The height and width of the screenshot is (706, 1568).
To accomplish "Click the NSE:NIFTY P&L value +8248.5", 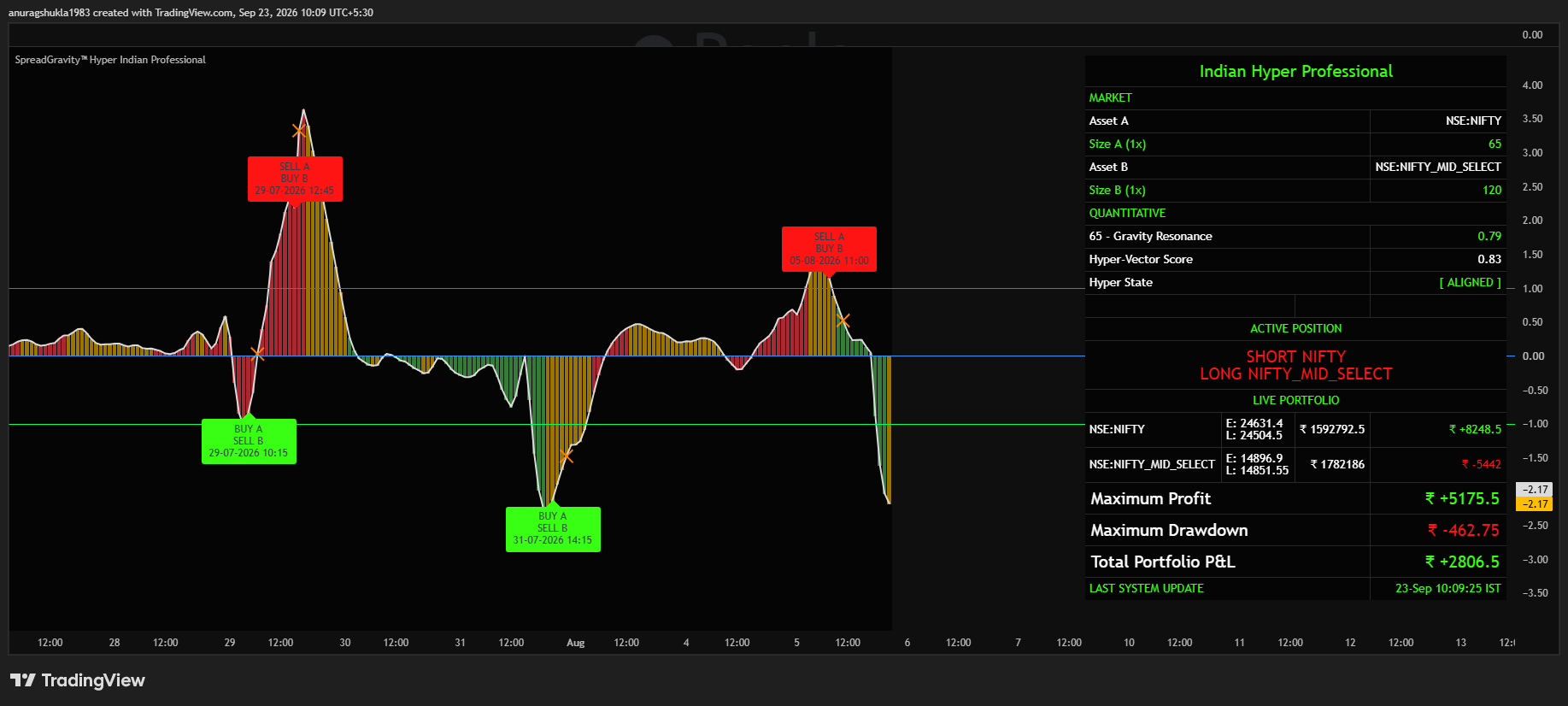I will point(1475,429).
